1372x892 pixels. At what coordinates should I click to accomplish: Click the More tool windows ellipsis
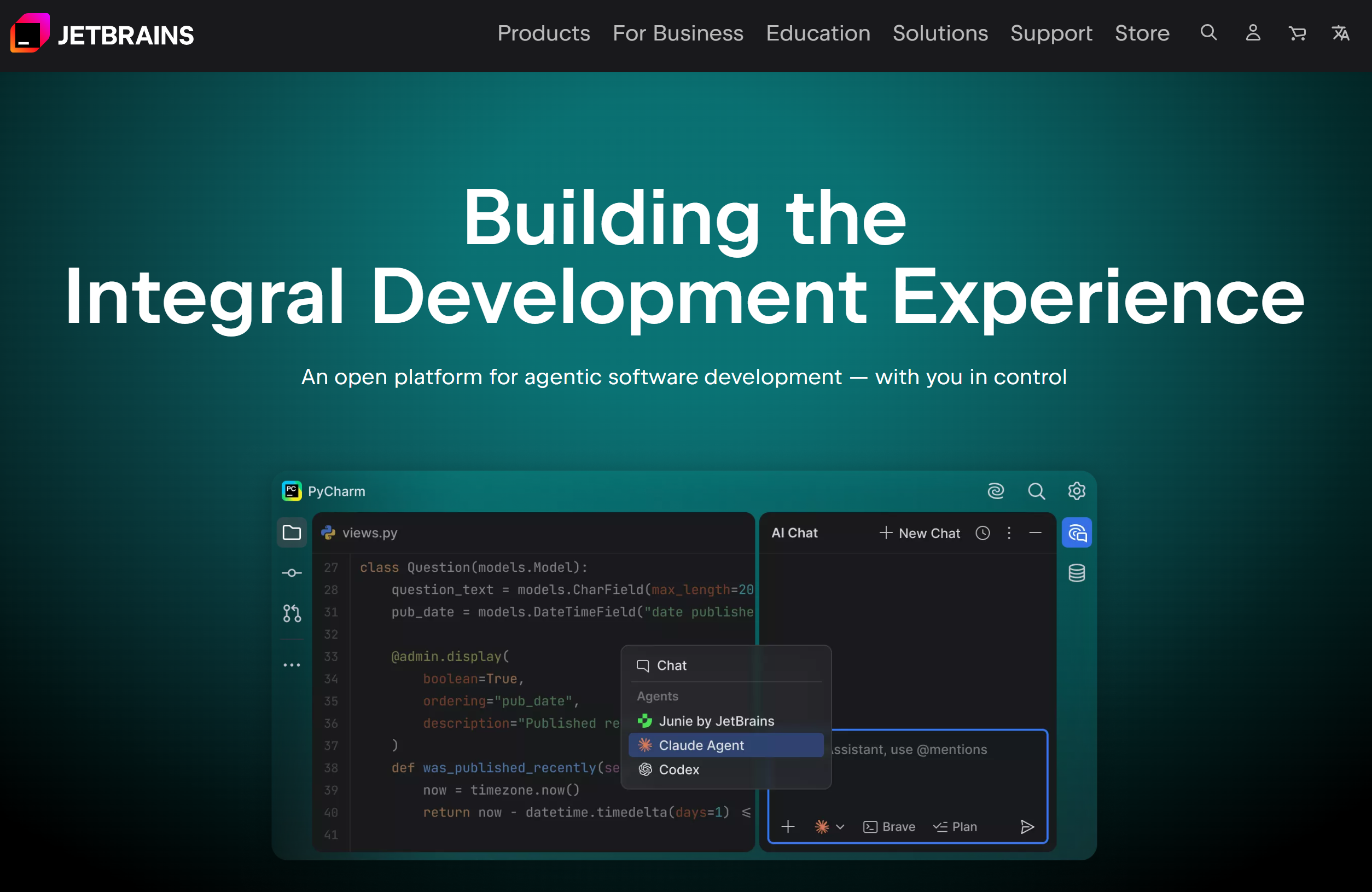tap(292, 665)
